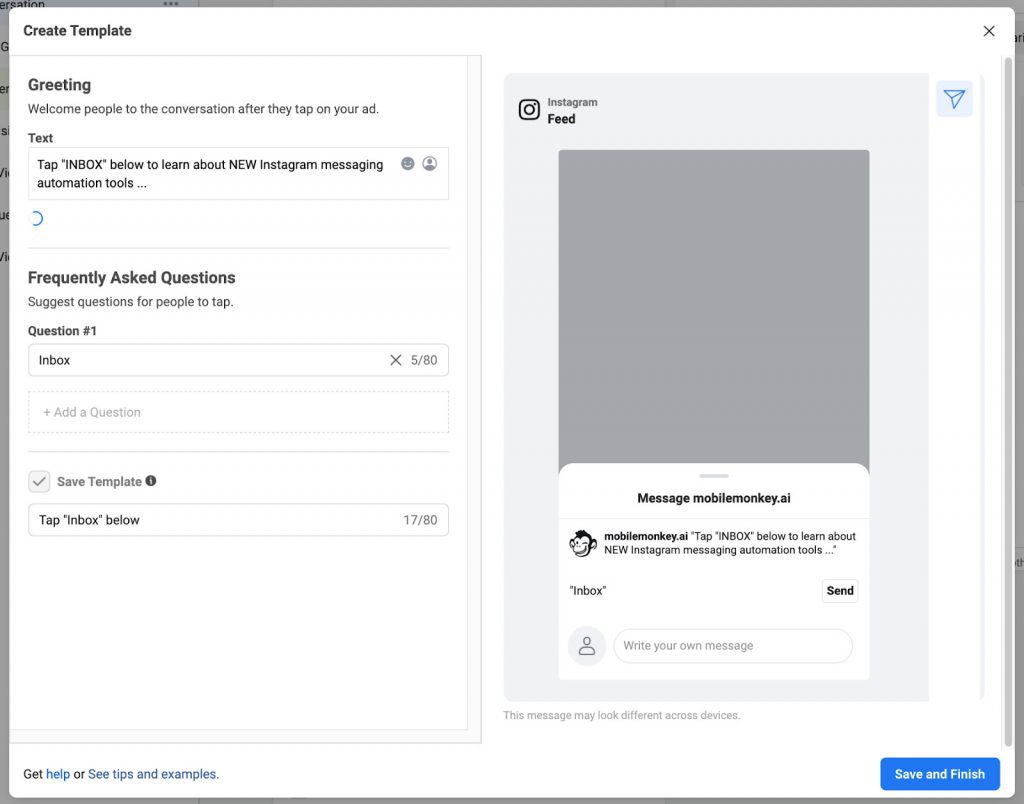Close the Create Template dialog
This screenshot has width=1024, height=804.
coord(989,31)
